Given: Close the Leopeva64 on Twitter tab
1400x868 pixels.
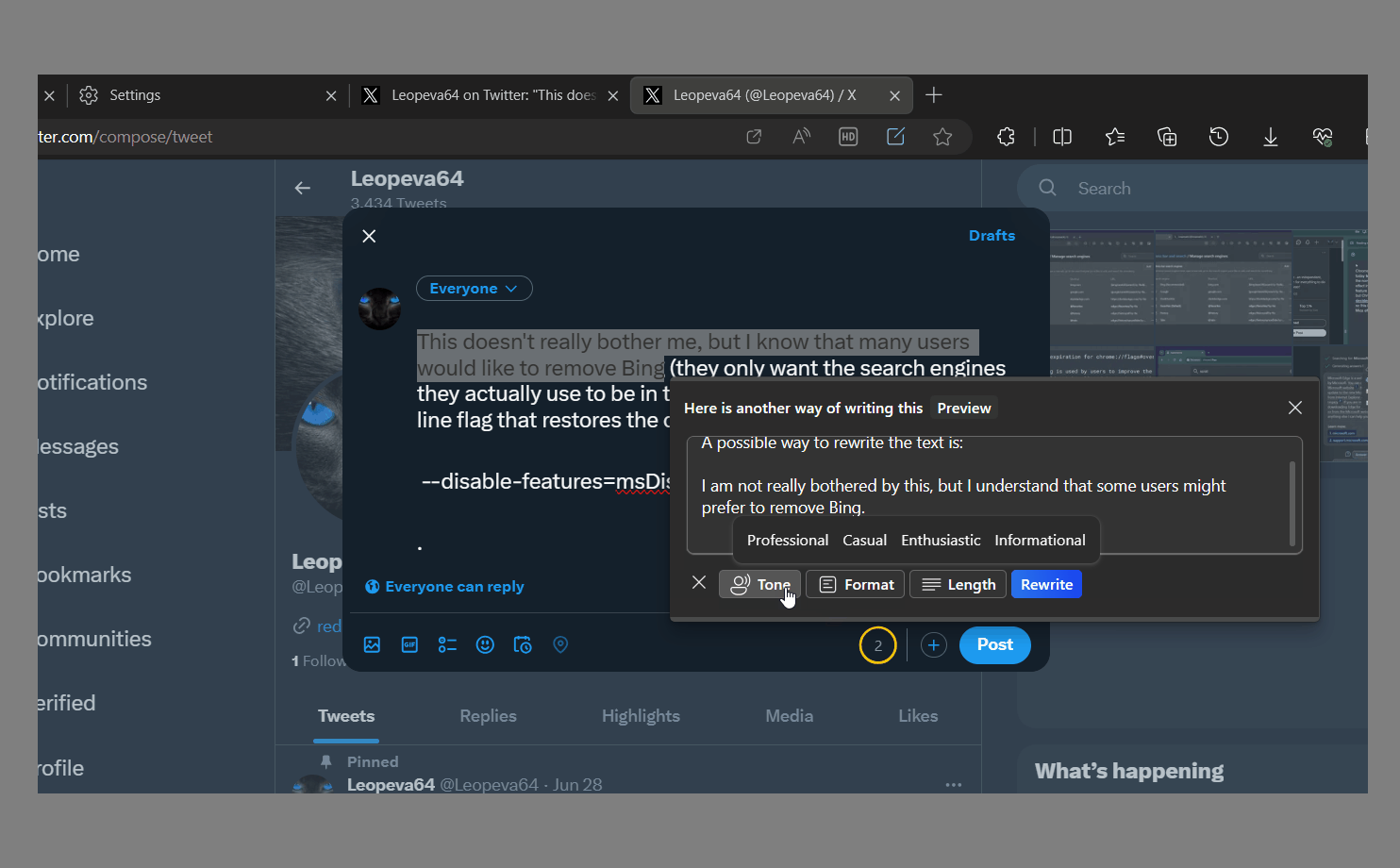Looking at the screenshot, I should click(x=613, y=95).
